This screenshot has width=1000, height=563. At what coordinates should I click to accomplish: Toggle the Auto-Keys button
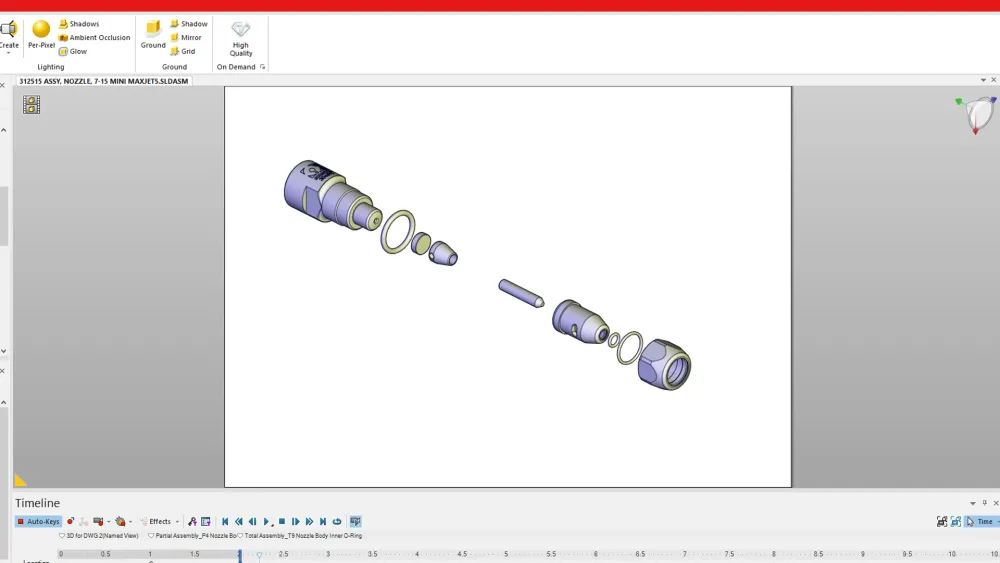[x=38, y=522]
